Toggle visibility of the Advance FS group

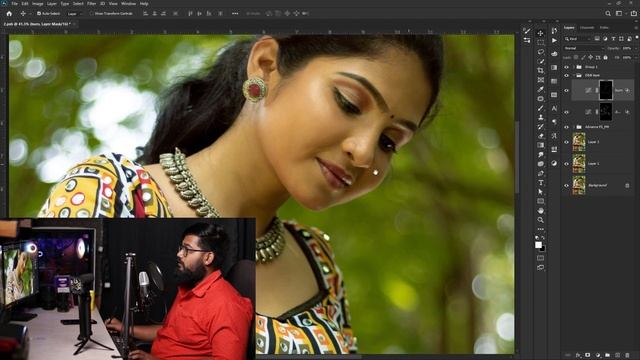click(566, 127)
